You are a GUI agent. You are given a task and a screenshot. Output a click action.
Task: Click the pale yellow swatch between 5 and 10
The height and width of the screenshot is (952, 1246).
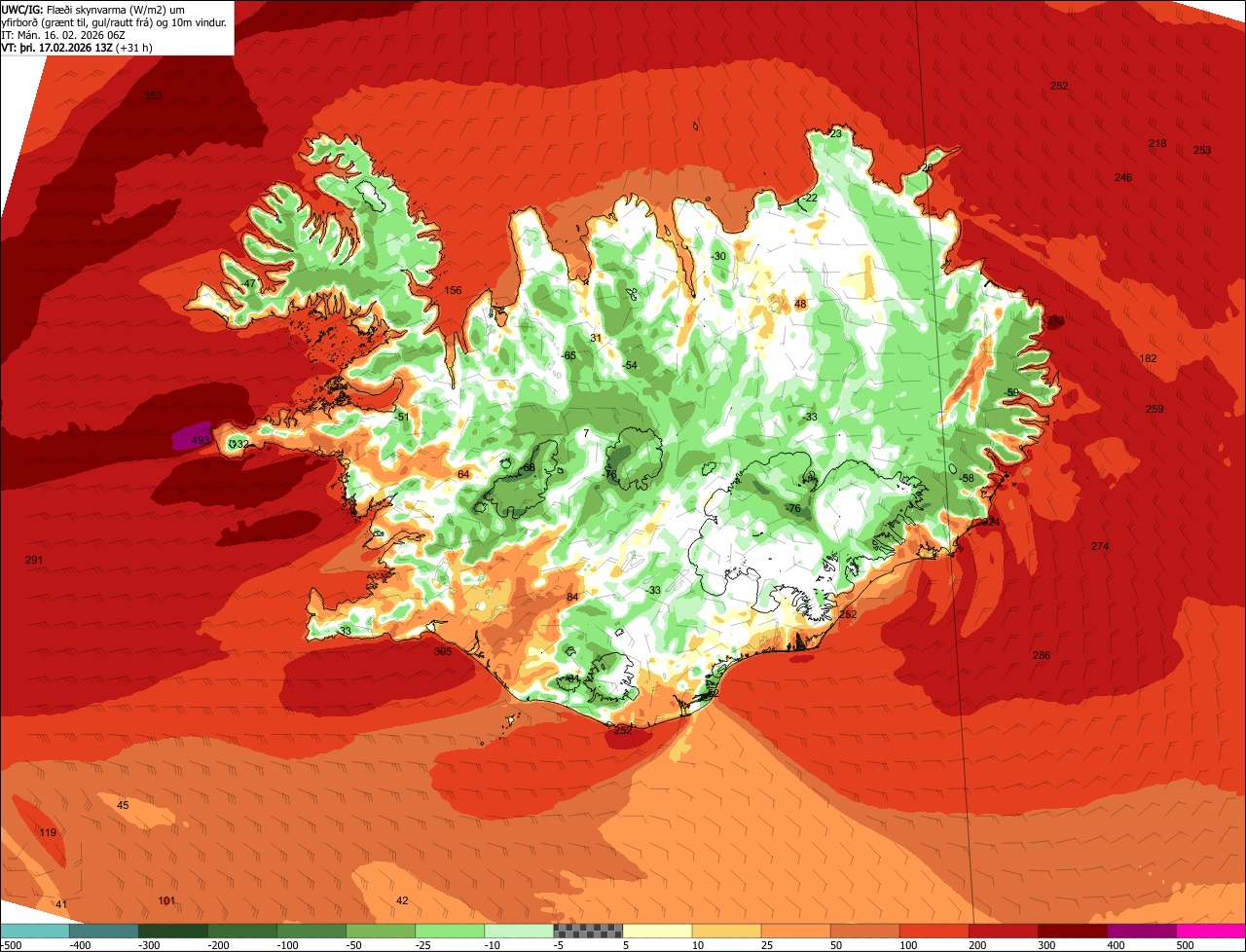pyautogui.click(x=656, y=931)
